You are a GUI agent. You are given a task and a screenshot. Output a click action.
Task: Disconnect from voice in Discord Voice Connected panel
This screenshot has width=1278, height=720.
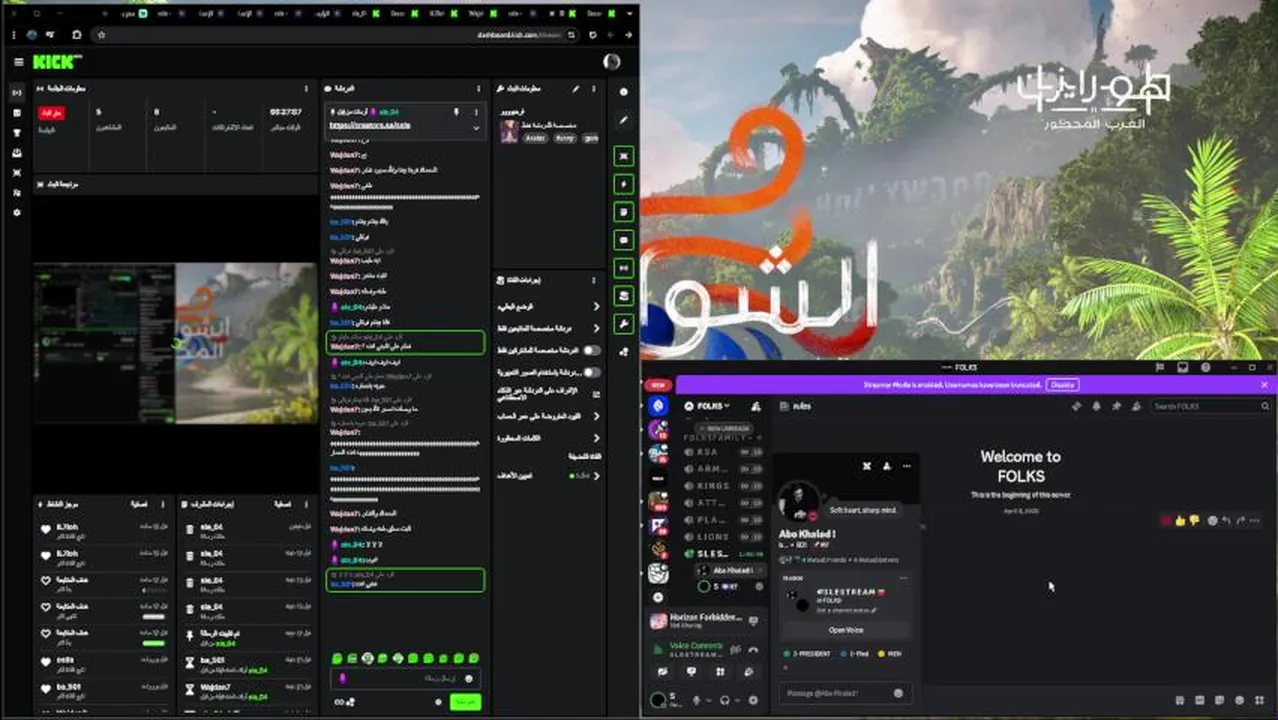pyautogui.click(x=752, y=649)
